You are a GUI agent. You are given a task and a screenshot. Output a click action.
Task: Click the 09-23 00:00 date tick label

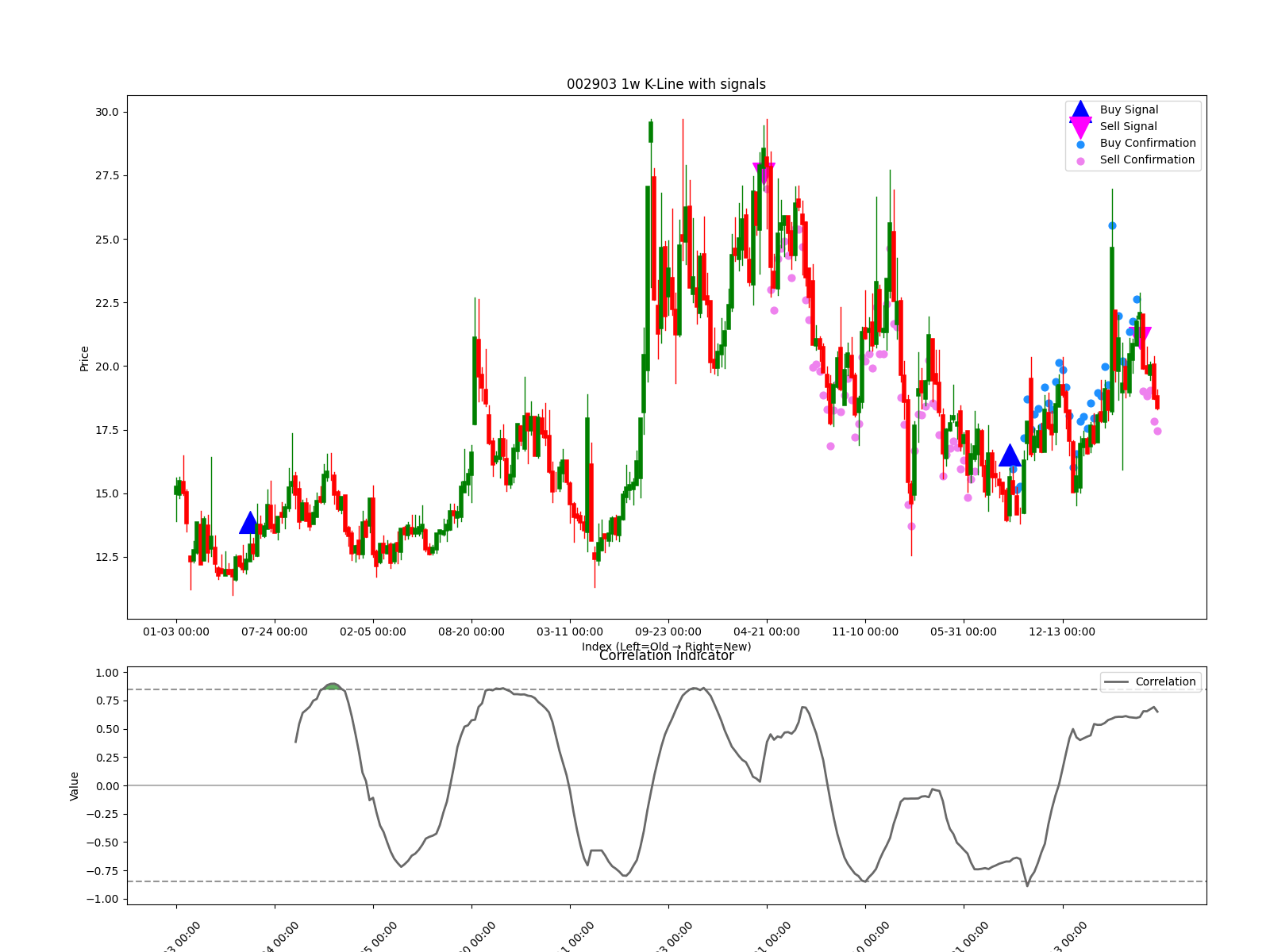(668, 631)
